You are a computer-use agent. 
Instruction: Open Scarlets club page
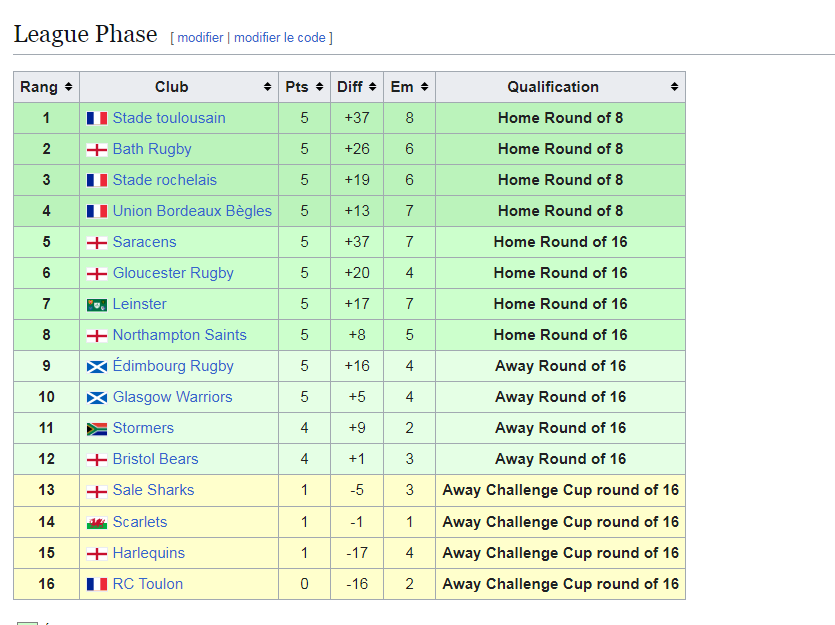(x=140, y=522)
